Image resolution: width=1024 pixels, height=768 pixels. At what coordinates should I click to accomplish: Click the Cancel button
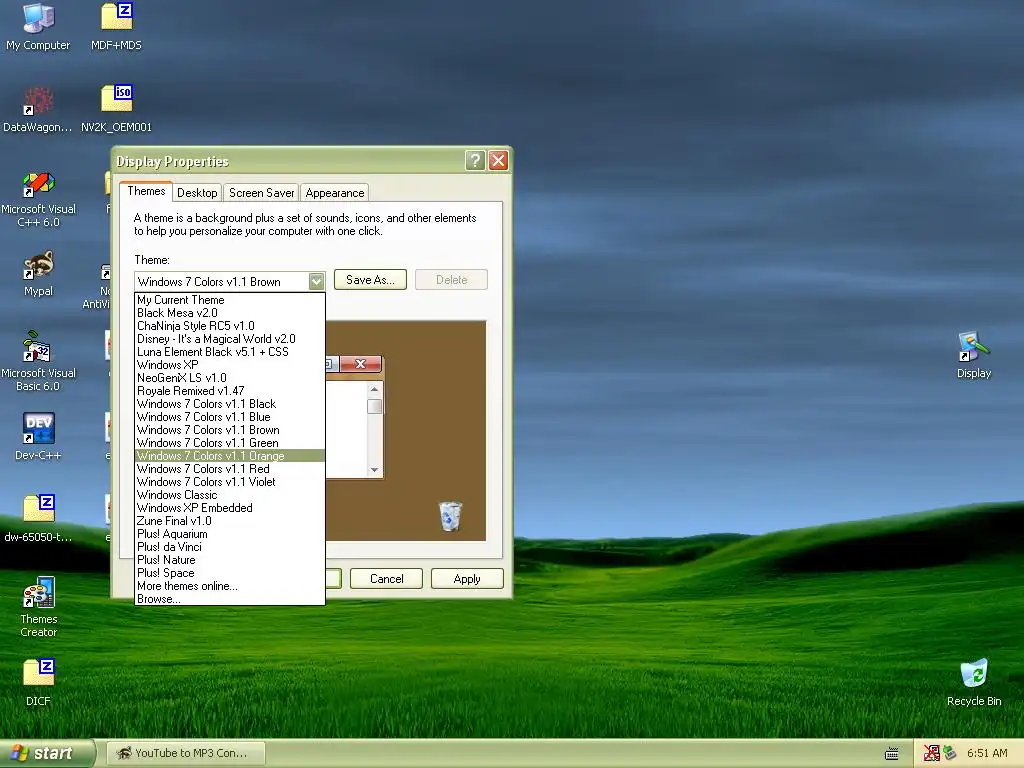[387, 579]
